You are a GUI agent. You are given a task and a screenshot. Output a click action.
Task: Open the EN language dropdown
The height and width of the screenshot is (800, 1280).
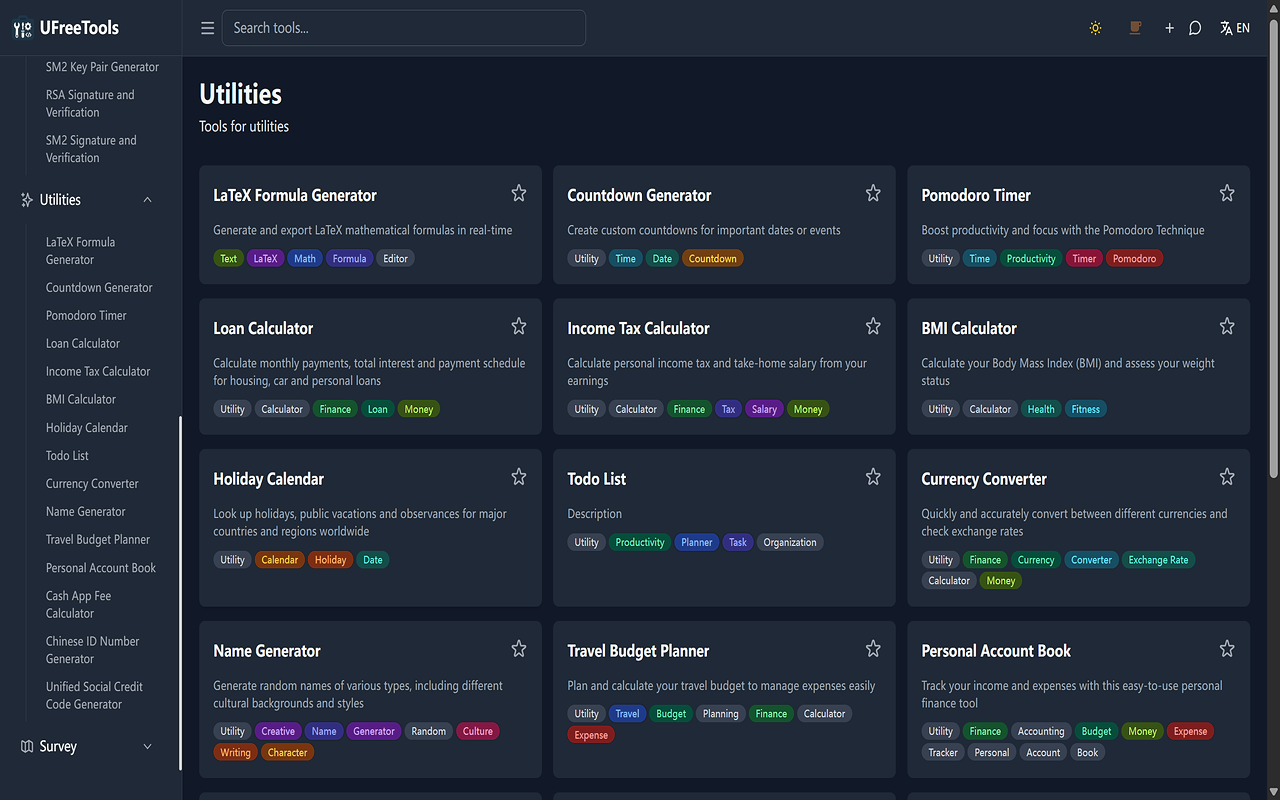tap(1235, 28)
